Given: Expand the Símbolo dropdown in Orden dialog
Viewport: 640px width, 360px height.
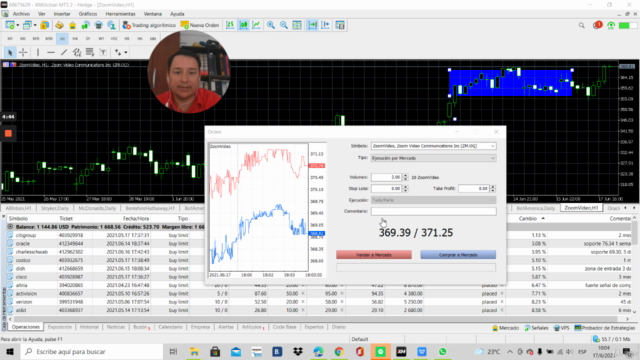Looking at the screenshot, I should point(493,146).
